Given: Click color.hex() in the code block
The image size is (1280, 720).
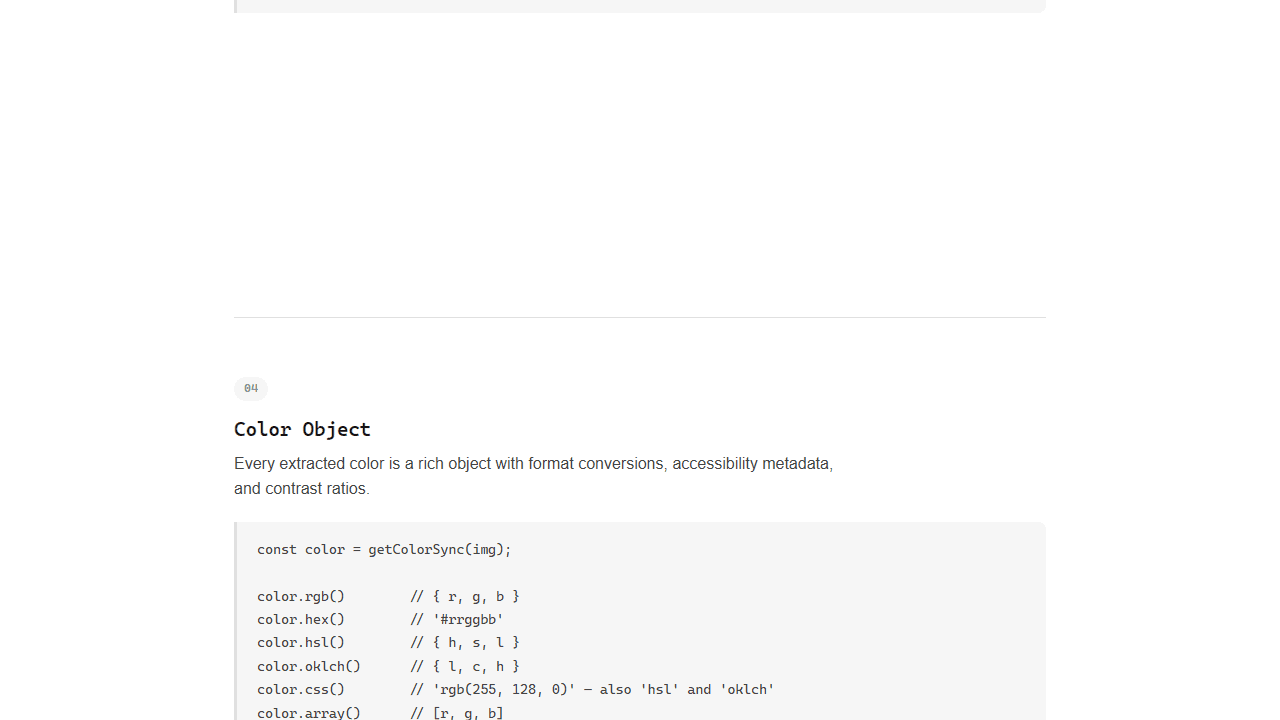Looking at the screenshot, I should [301, 619].
